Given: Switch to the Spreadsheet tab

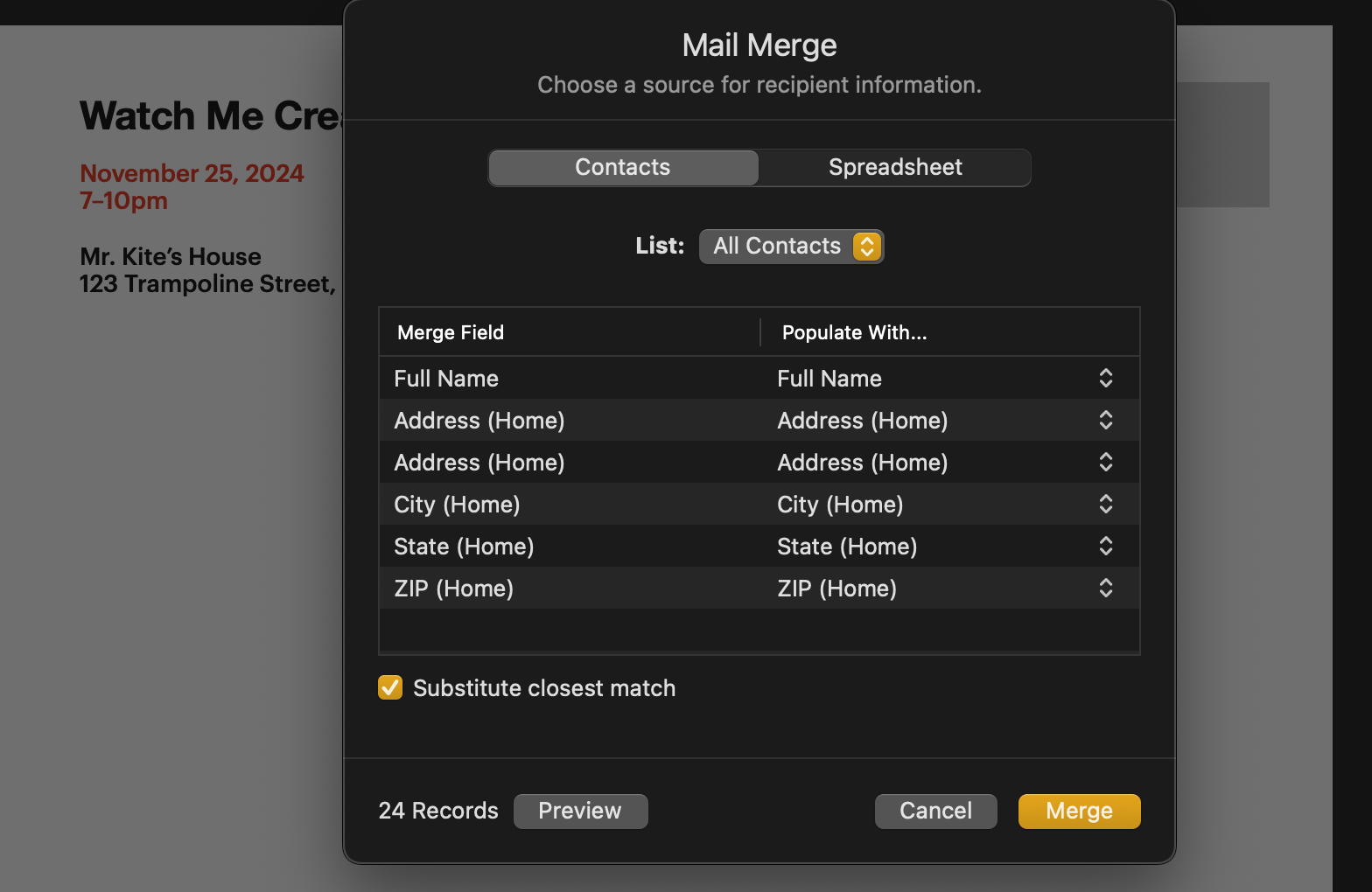Looking at the screenshot, I should tap(895, 167).
